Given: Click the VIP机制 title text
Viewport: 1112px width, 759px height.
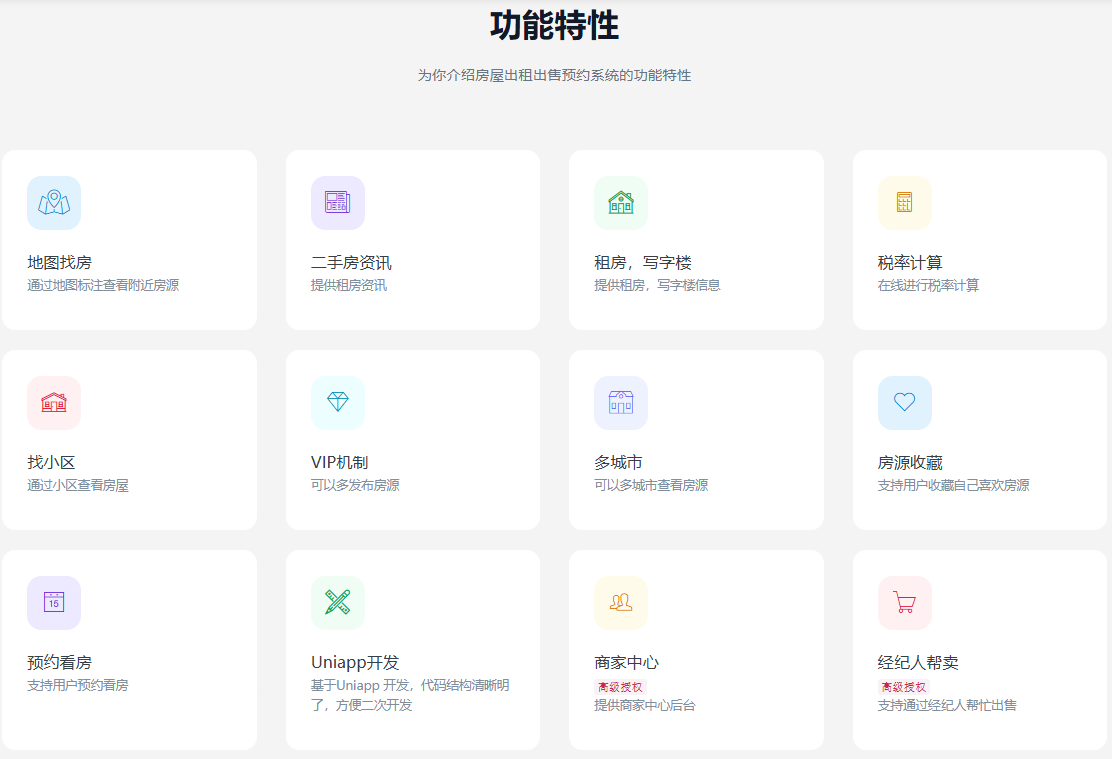Looking at the screenshot, I should pyautogui.click(x=339, y=463).
